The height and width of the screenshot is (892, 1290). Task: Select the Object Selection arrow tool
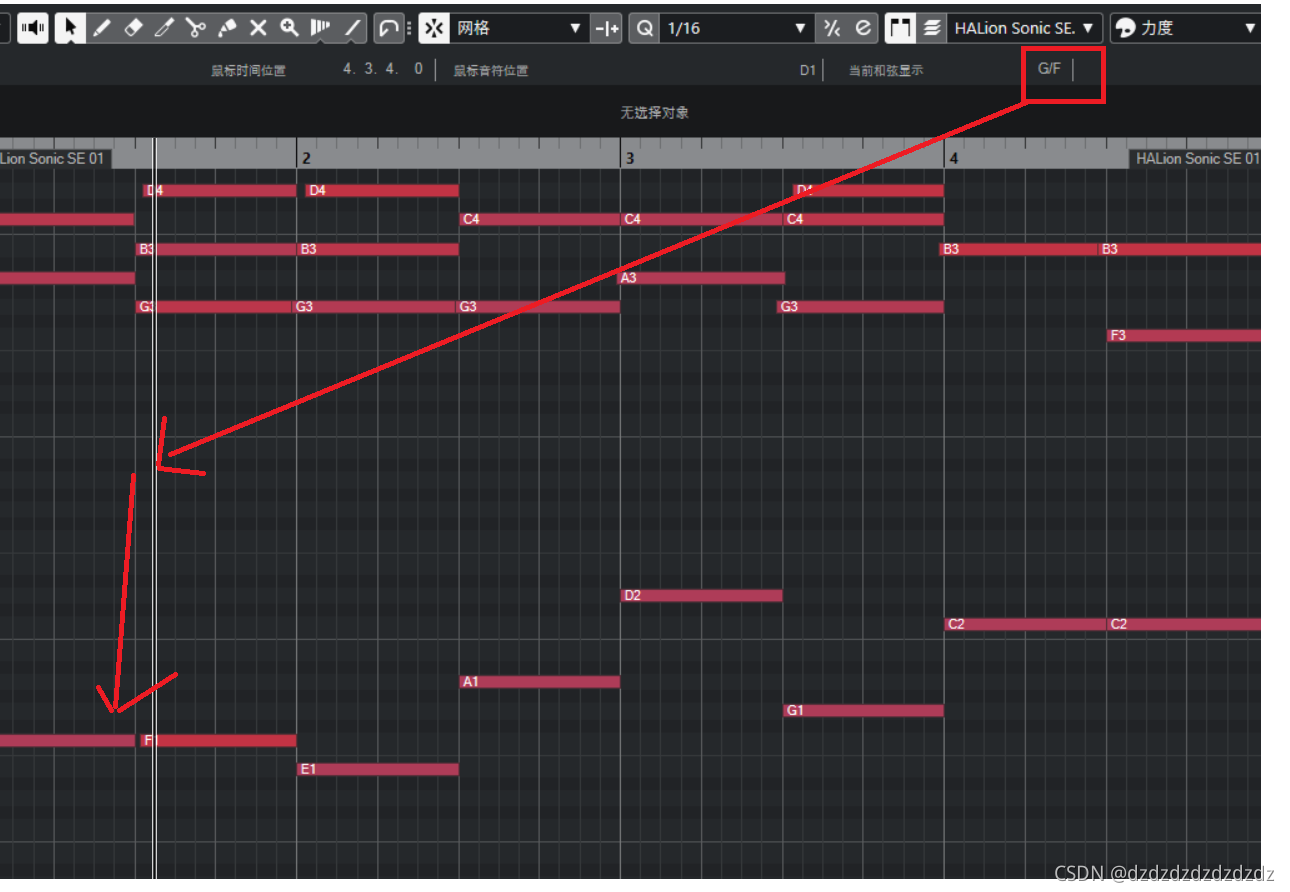pos(69,28)
